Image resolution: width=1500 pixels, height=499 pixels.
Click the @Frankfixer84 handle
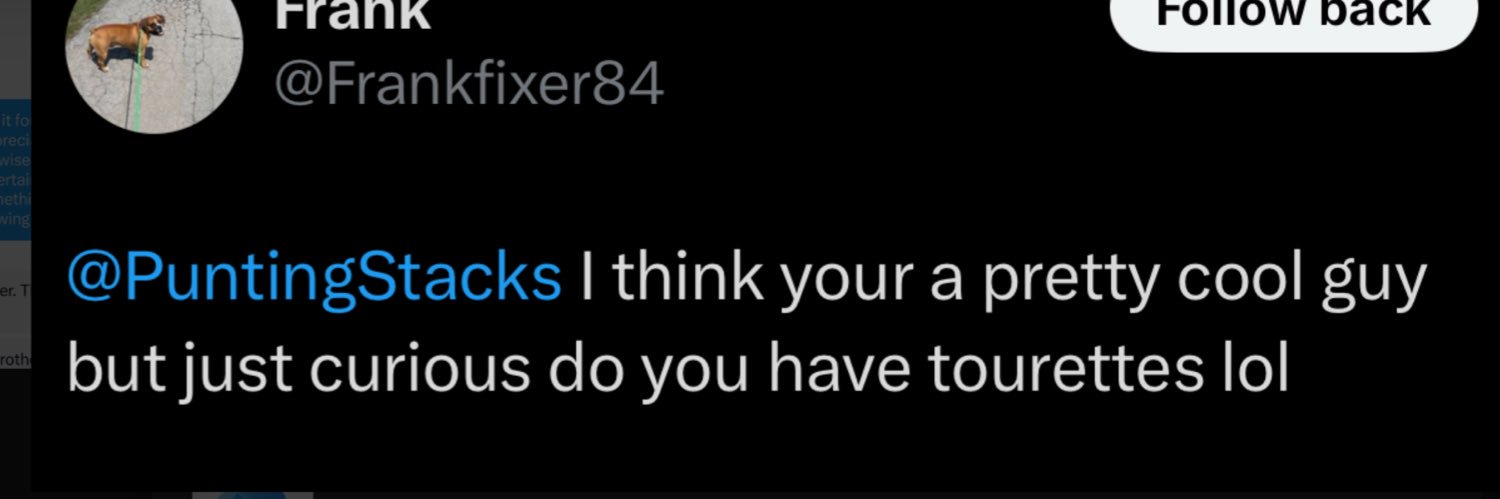pos(469,86)
